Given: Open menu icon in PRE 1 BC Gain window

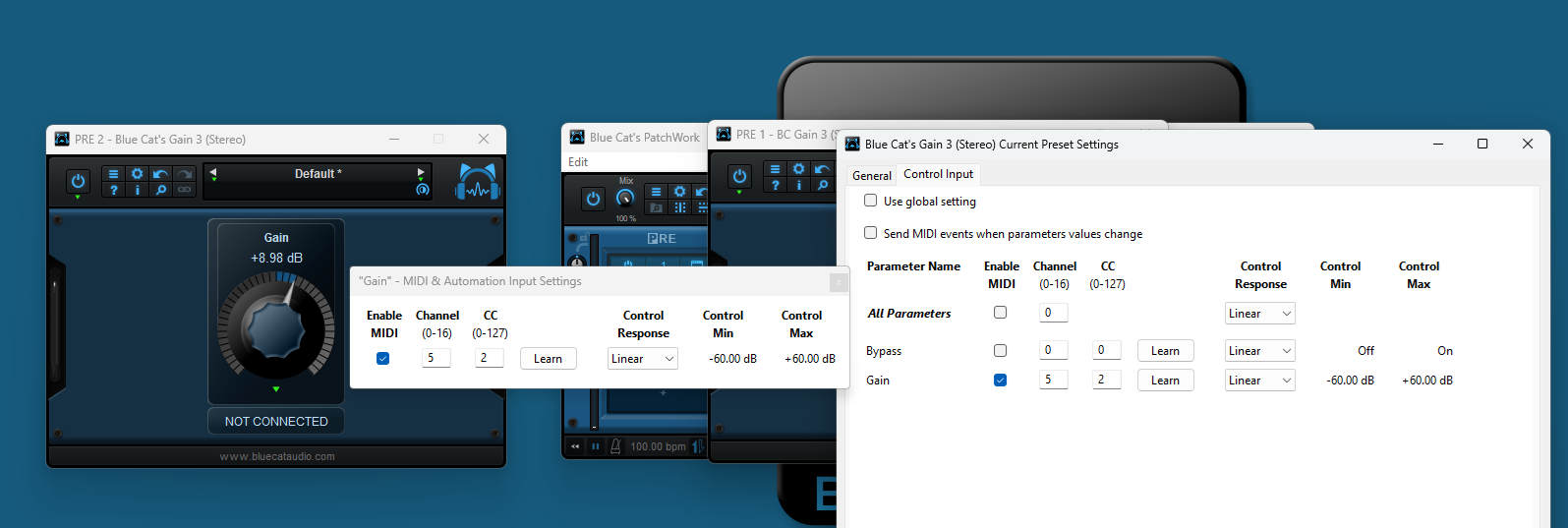Looking at the screenshot, I should (775, 169).
